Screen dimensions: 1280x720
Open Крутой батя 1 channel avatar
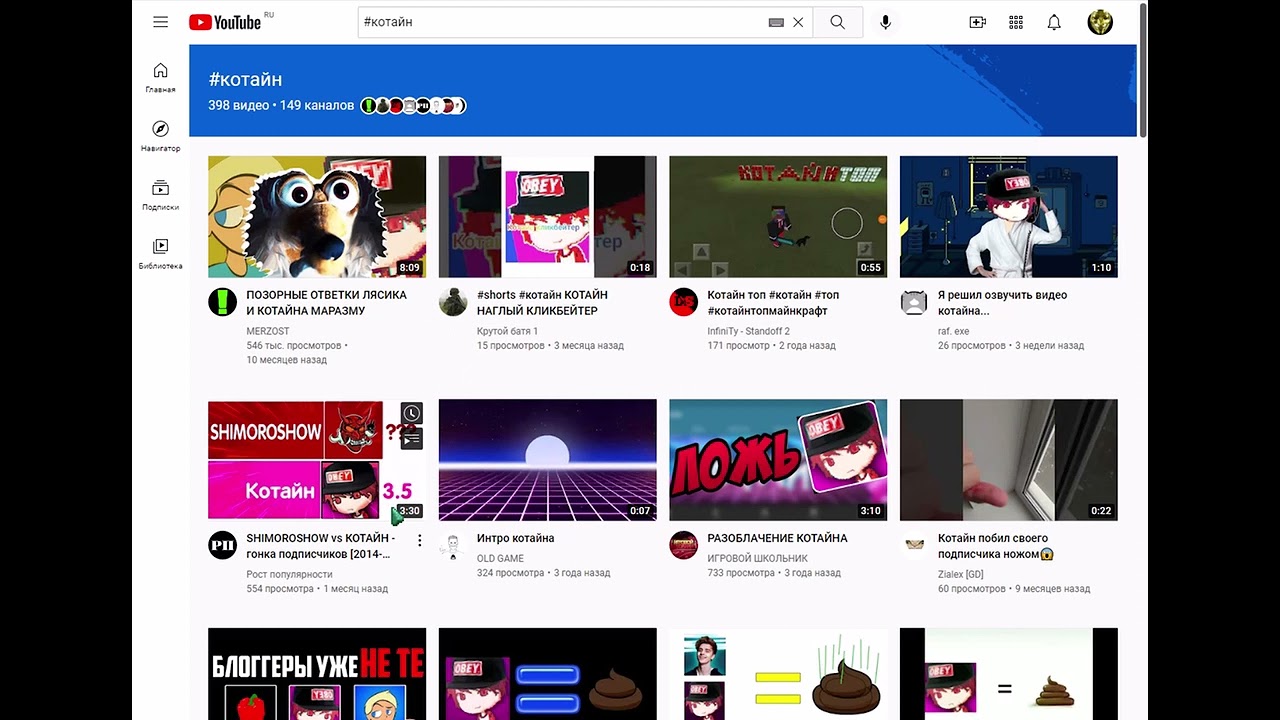(453, 302)
